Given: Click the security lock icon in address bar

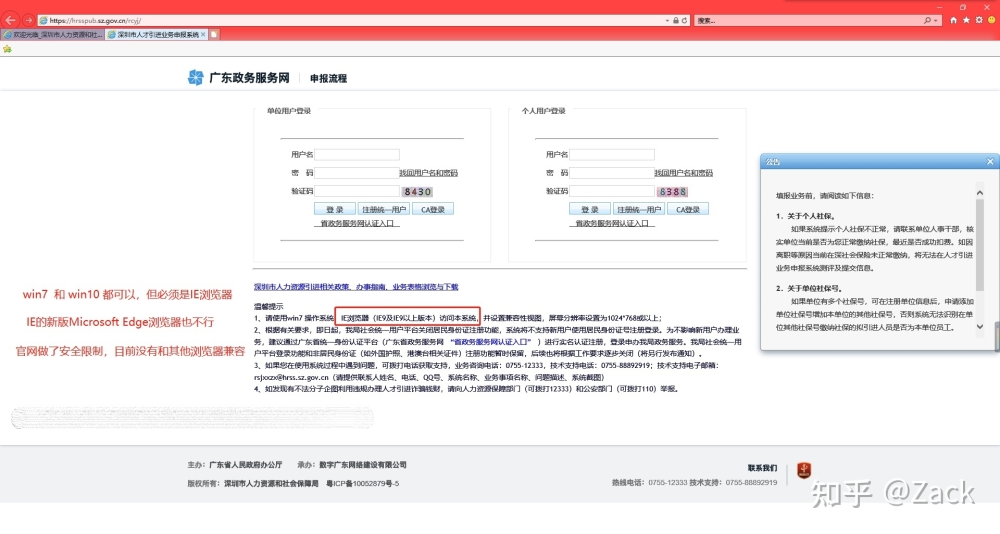Looking at the screenshot, I should pos(675,20).
